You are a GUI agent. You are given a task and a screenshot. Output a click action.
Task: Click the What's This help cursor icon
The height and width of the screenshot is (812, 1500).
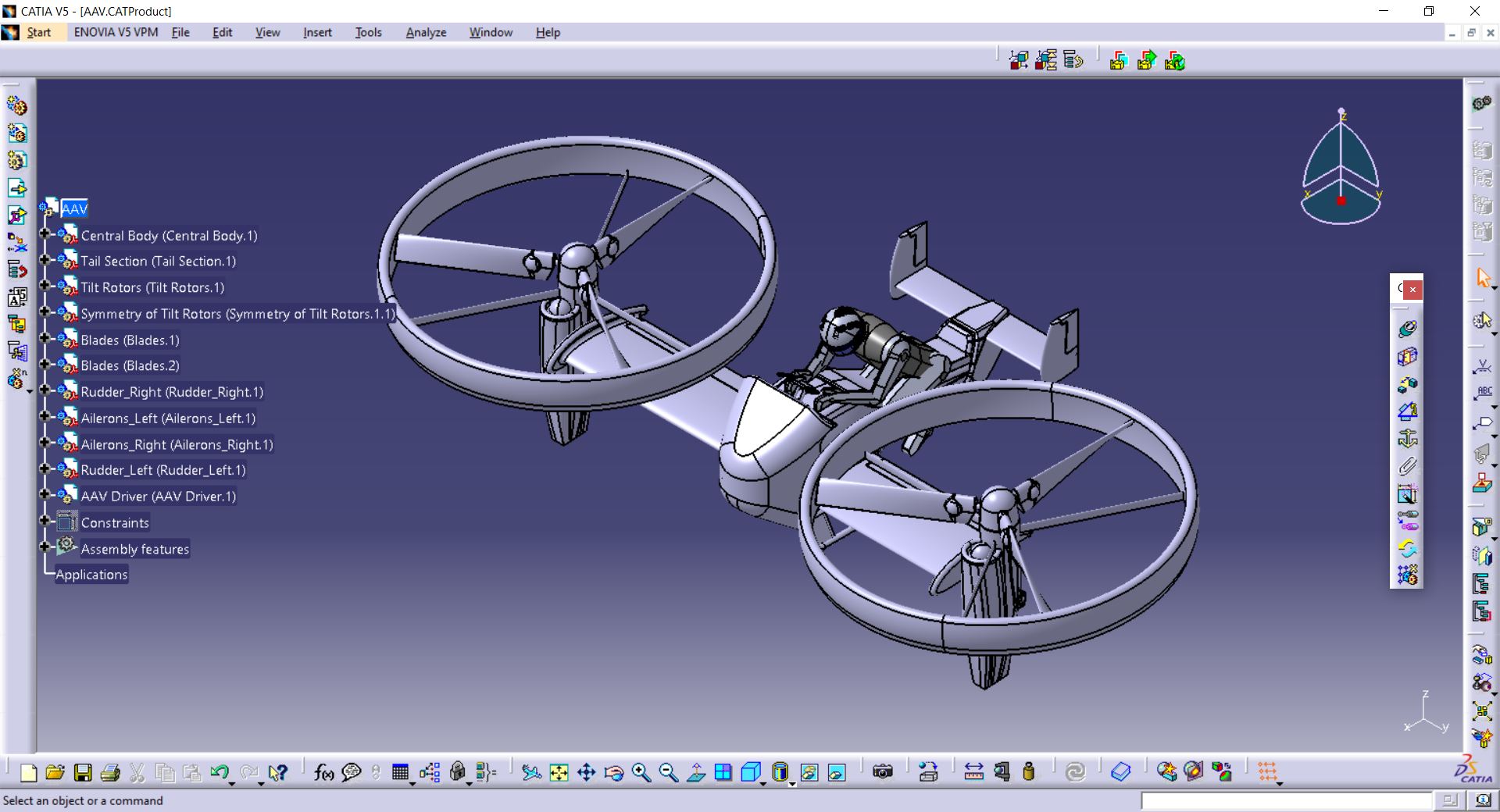point(278,772)
